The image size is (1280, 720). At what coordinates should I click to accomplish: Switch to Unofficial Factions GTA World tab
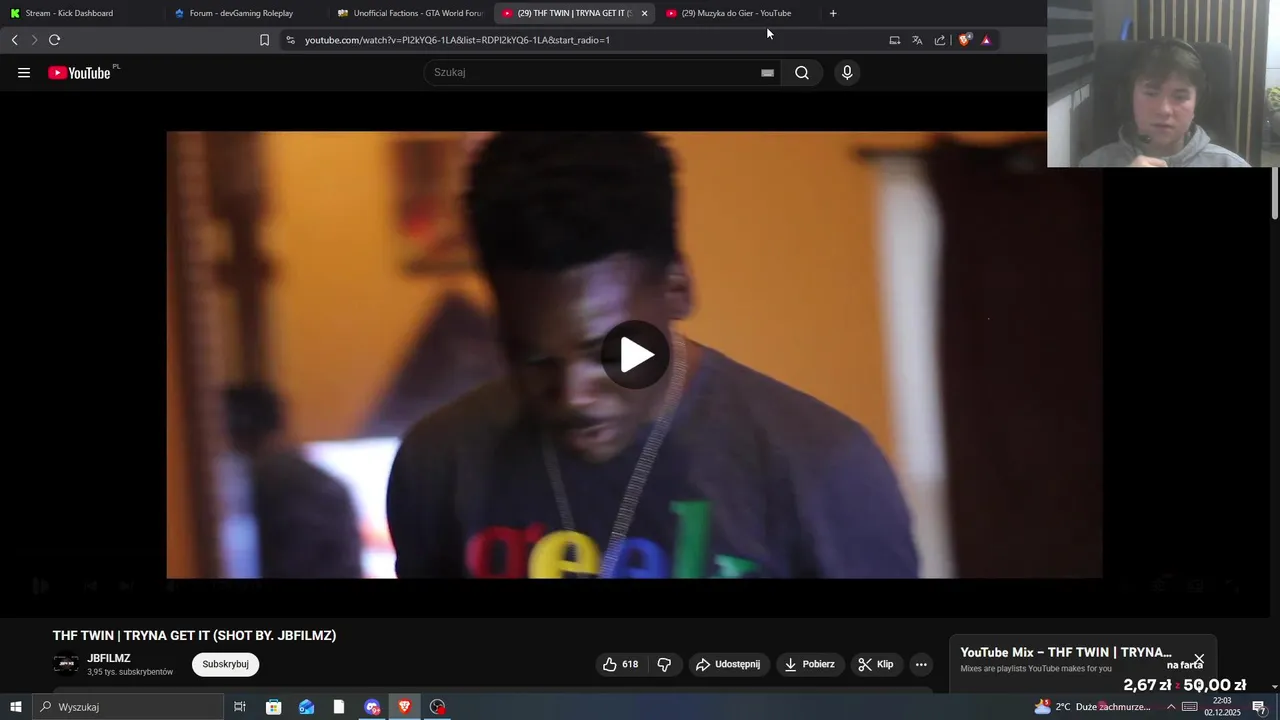[410, 13]
